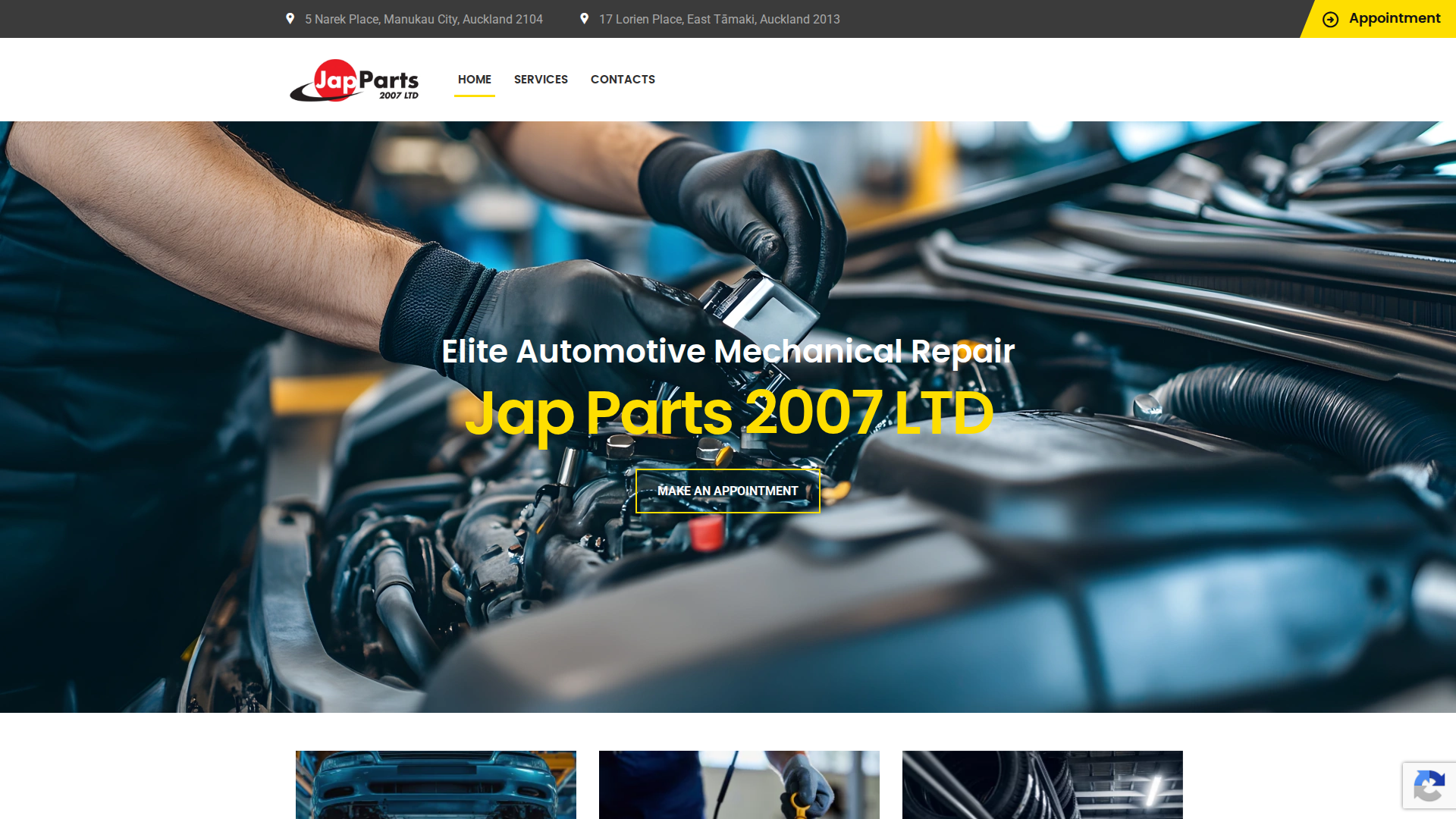1456x819 pixels.
Task: Click the Jap Parts 2007 LTD logo
Action: pos(354,80)
